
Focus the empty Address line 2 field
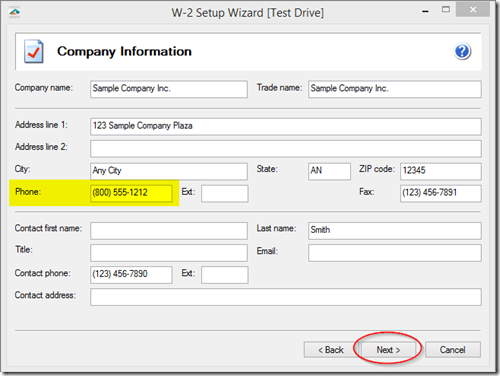click(286, 149)
